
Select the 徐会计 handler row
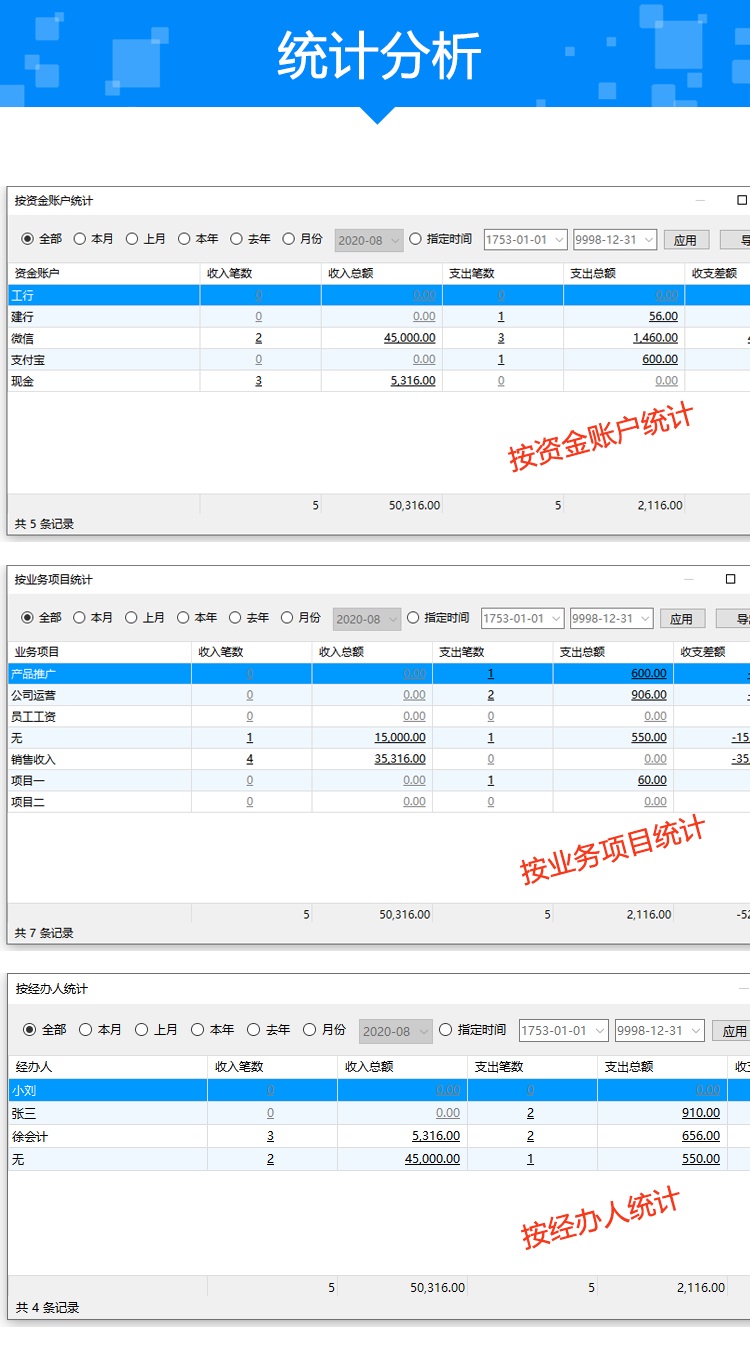pyautogui.click(x=379, y=1136)
